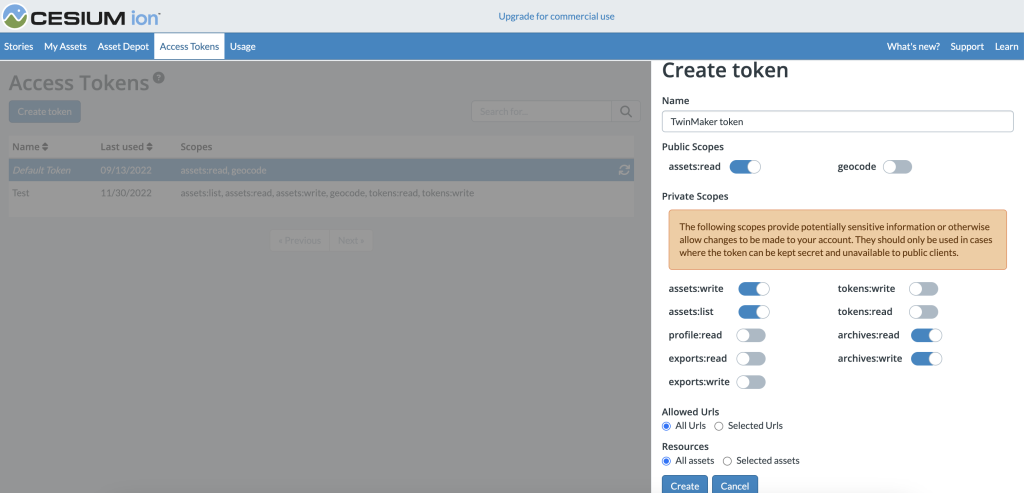Switch to Access Tokens tab
Viewport: 1024px width, 493px height.
point(189,46)
